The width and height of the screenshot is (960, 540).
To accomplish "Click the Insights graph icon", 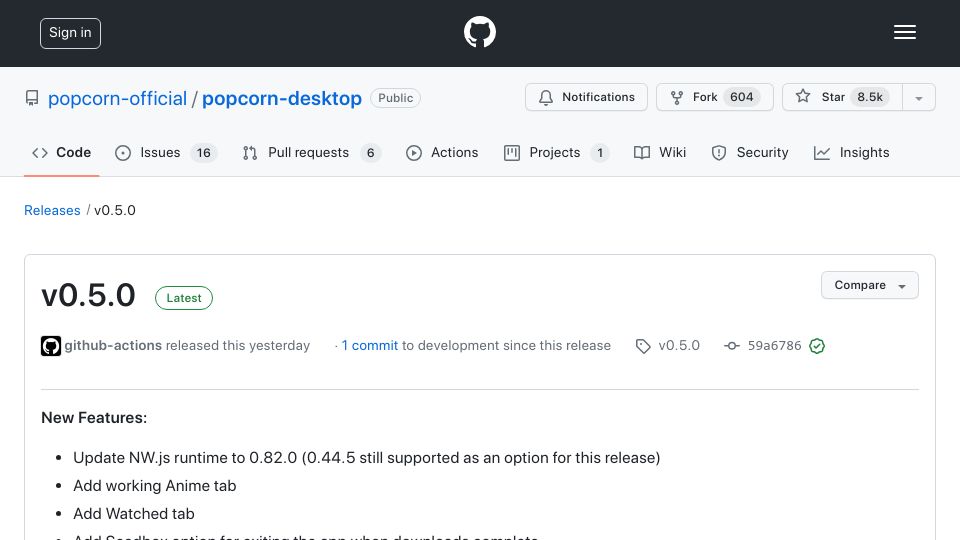I will click(822, 153).
